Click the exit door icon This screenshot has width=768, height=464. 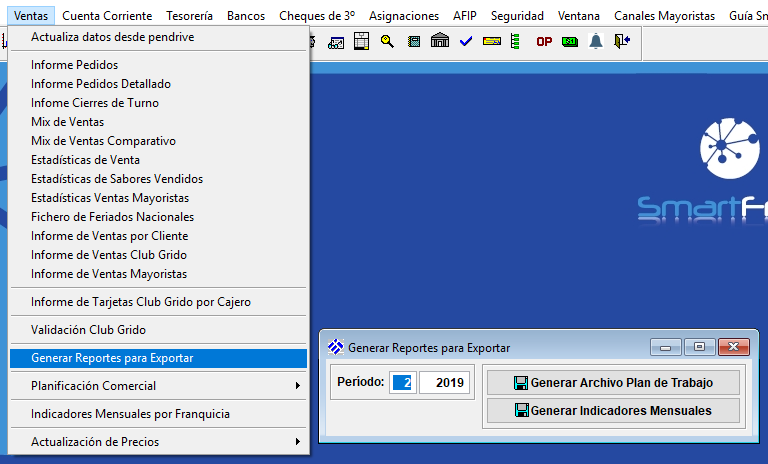(x=622, y=41)
